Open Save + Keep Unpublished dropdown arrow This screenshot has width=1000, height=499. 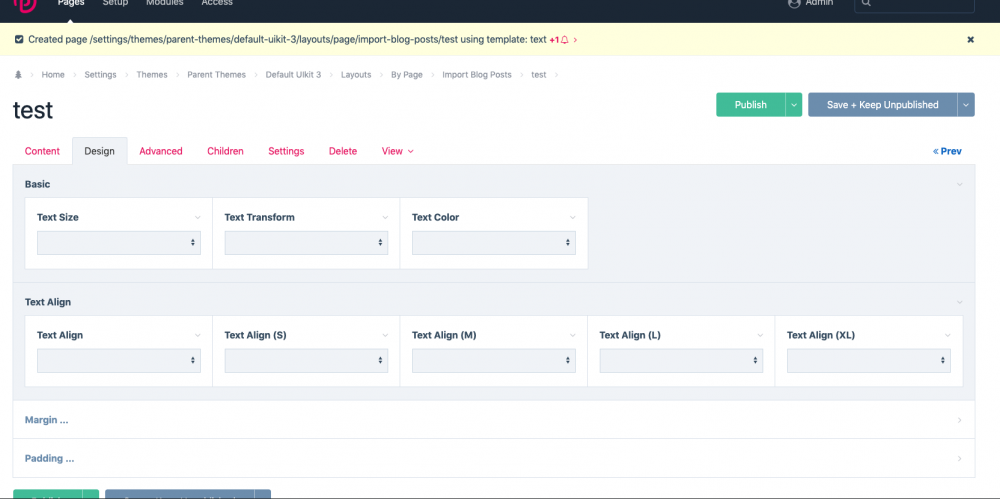(x=966, y=105)
